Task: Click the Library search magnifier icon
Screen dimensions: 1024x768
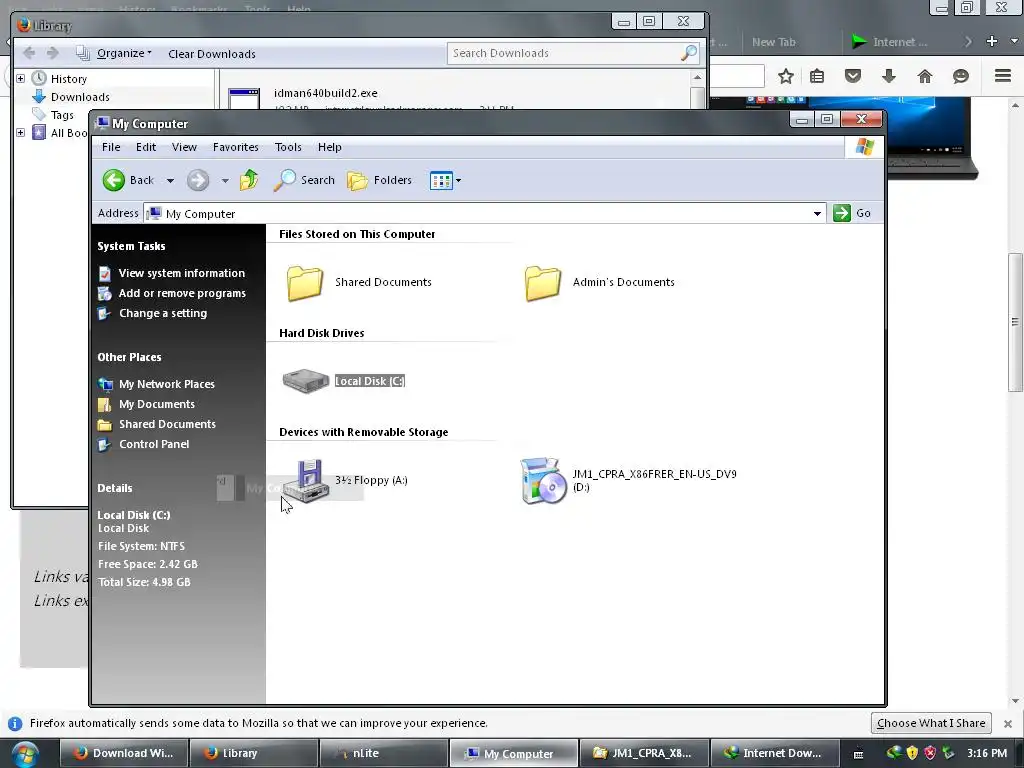Action: coord(688,53)
